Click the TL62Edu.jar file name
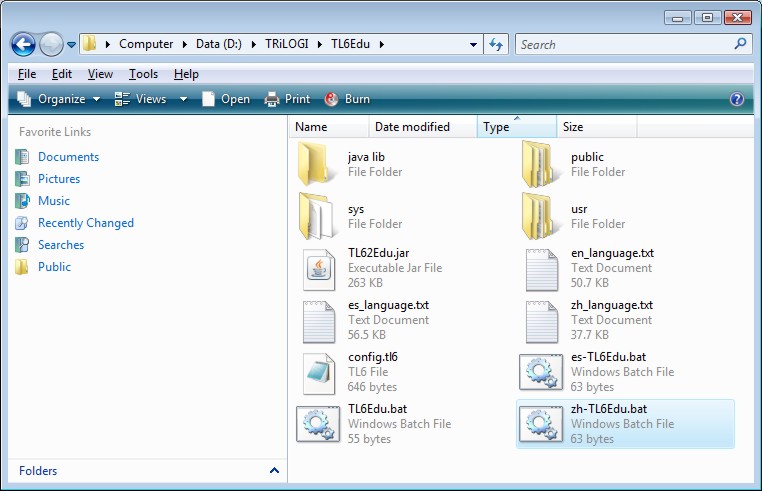This screenshot has width=762, height=491. pos(378,253)
